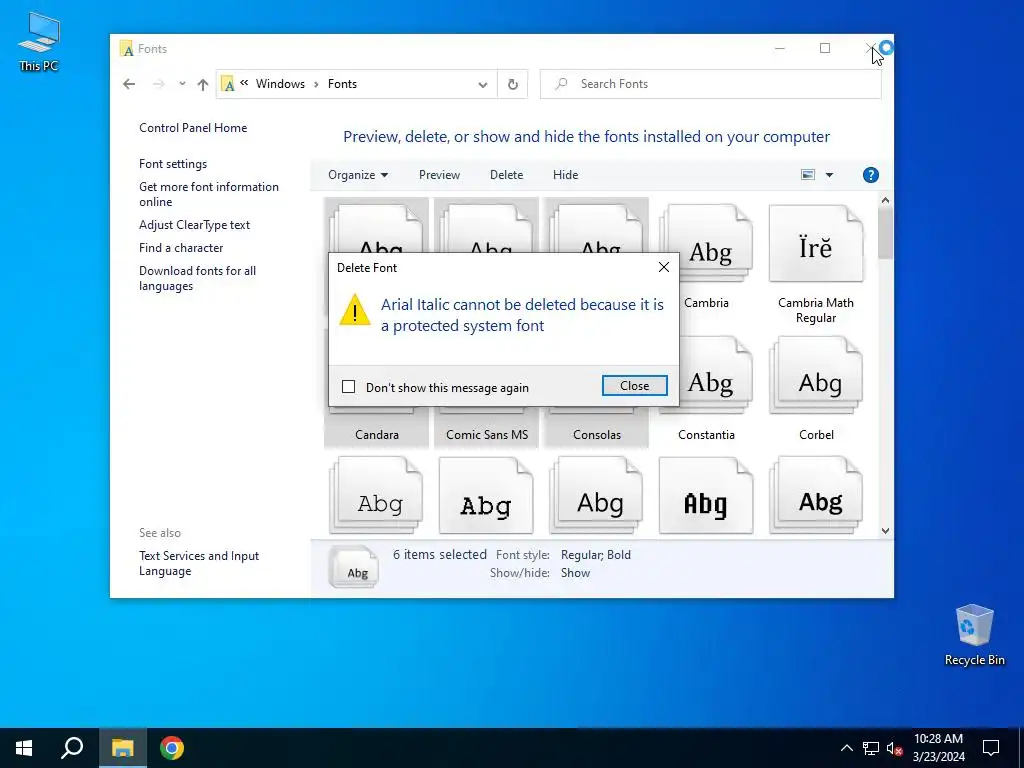Check "Don't show this message again"

pyautogui.click(x=349, y=387)
